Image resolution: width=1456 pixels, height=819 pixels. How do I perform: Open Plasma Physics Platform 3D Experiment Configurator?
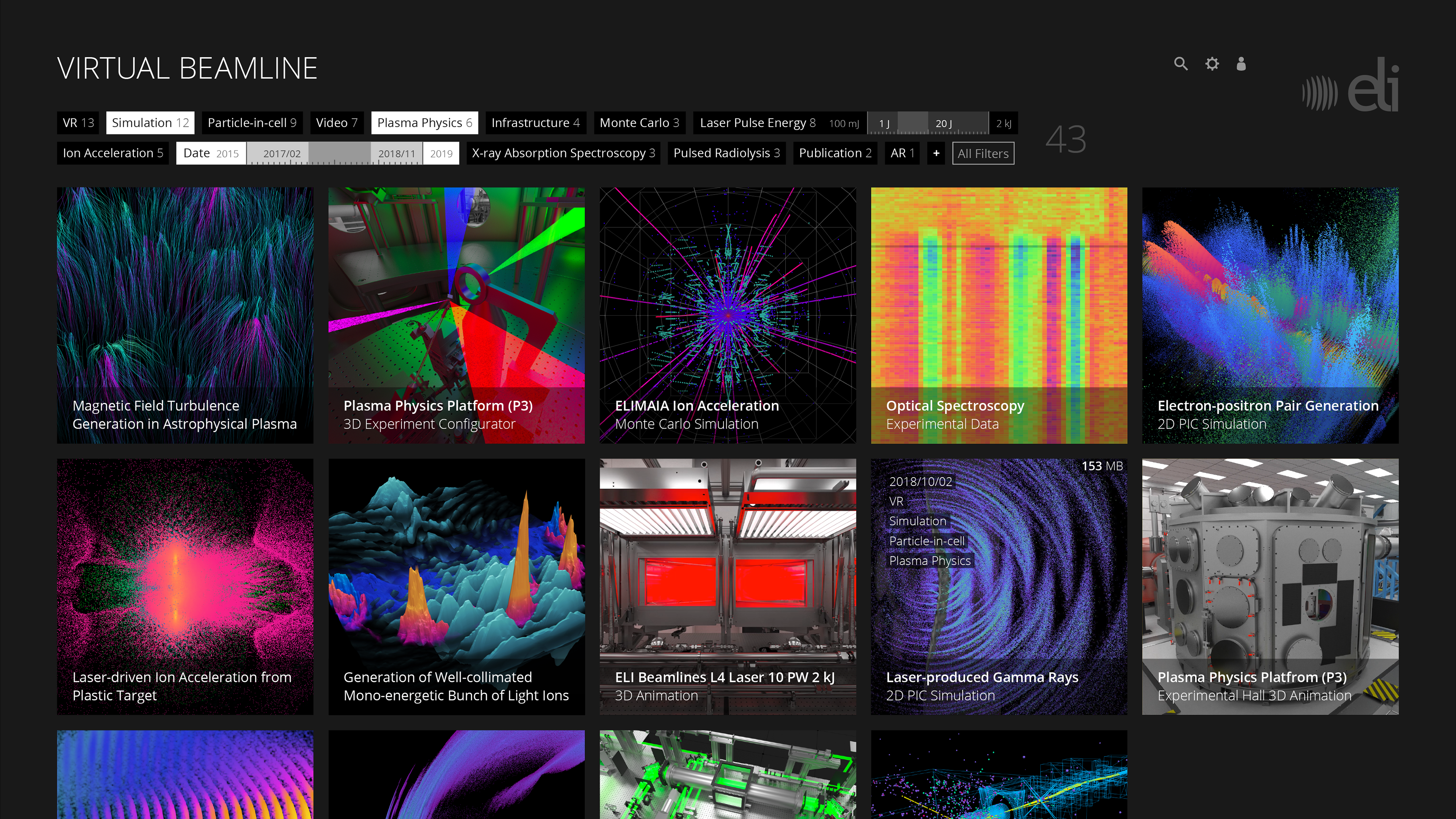click(x=456, y=315)
